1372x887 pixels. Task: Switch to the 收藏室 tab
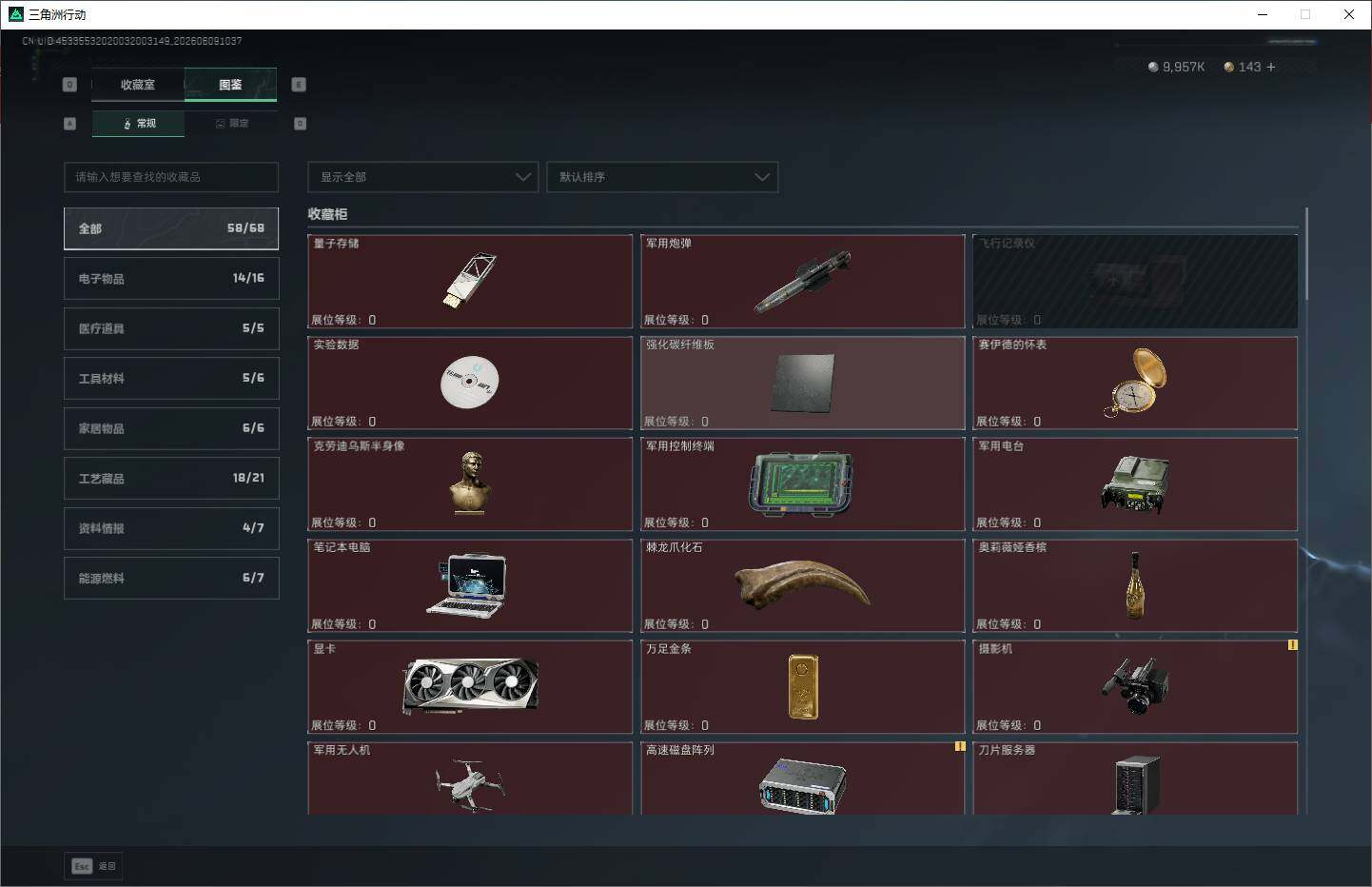pos(138,85)
